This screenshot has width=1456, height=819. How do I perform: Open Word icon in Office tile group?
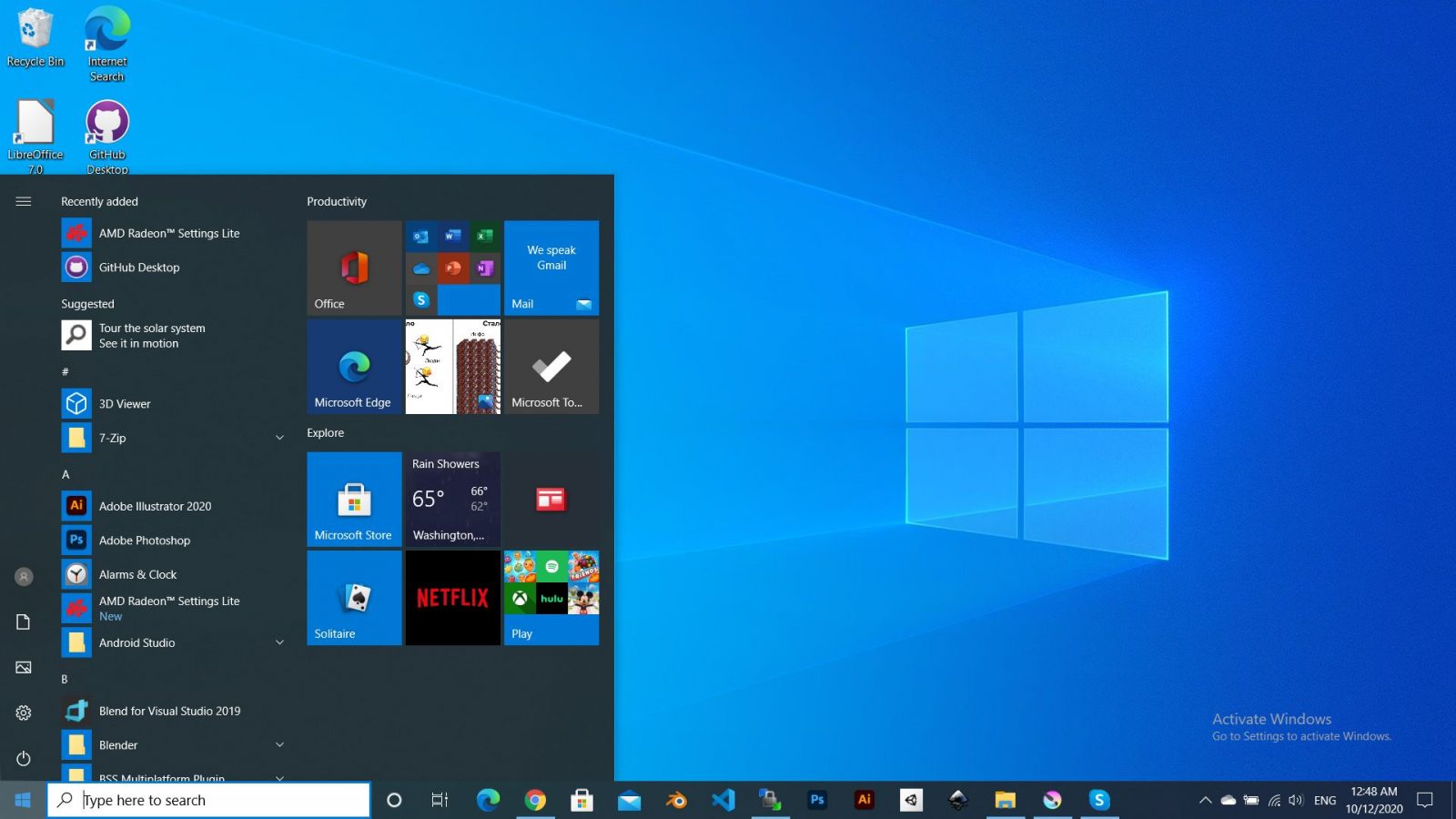click(x=453, y=237)
